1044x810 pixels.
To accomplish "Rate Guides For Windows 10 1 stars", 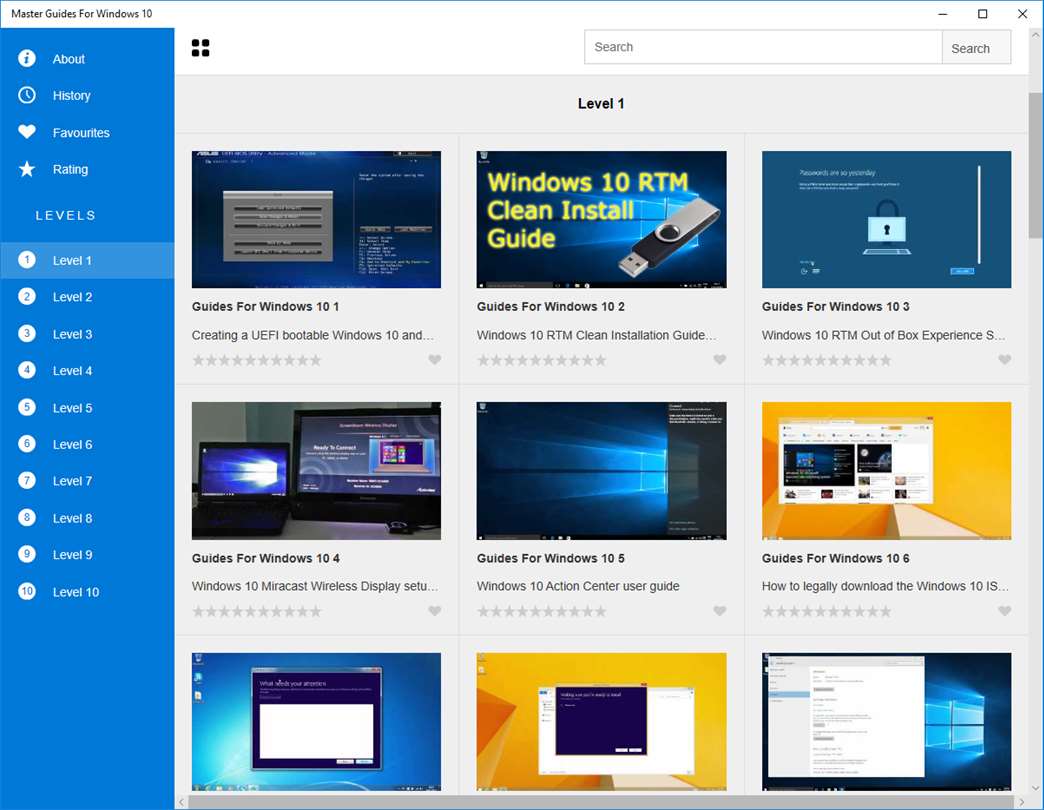I will coord(257,360).
